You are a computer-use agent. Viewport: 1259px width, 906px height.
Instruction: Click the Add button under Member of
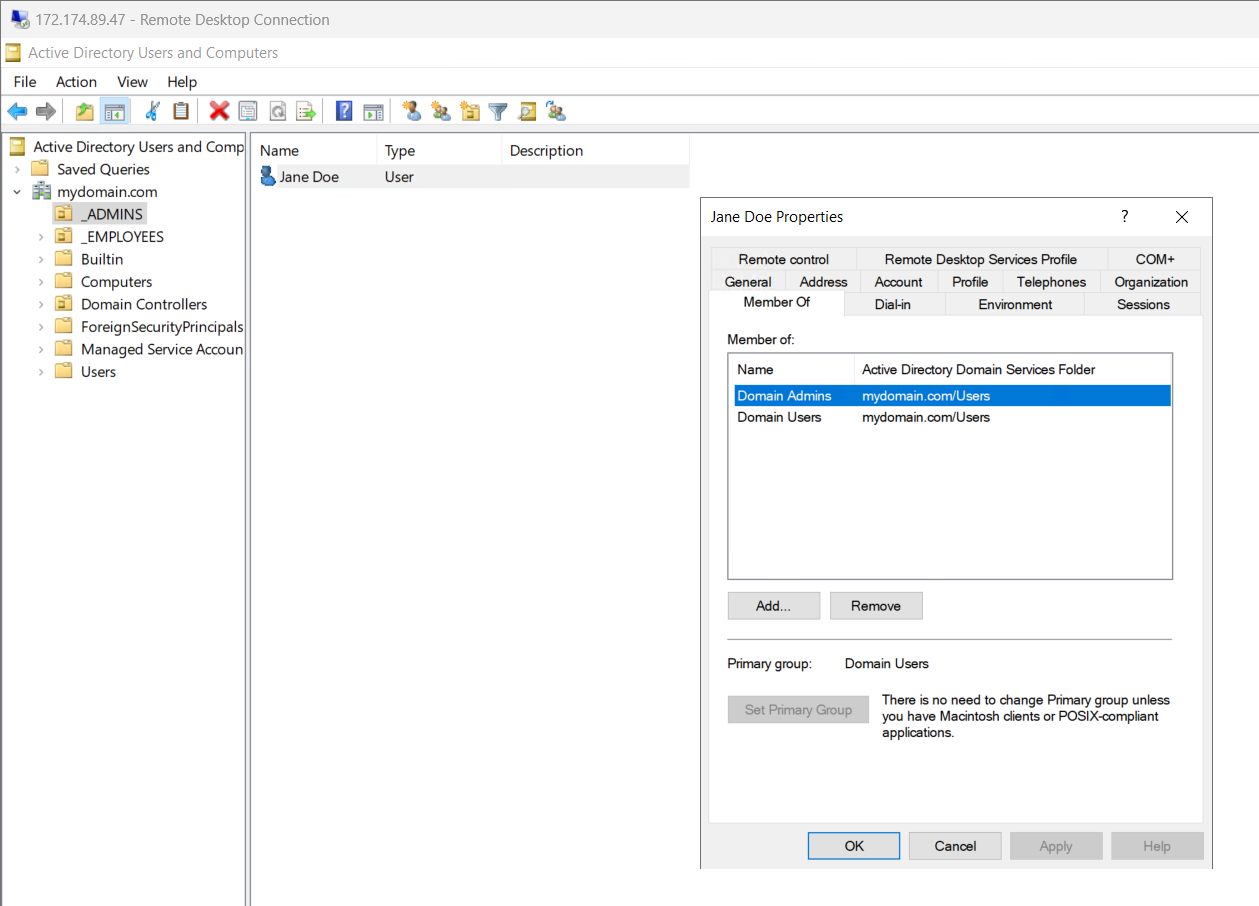pos(773,605)
